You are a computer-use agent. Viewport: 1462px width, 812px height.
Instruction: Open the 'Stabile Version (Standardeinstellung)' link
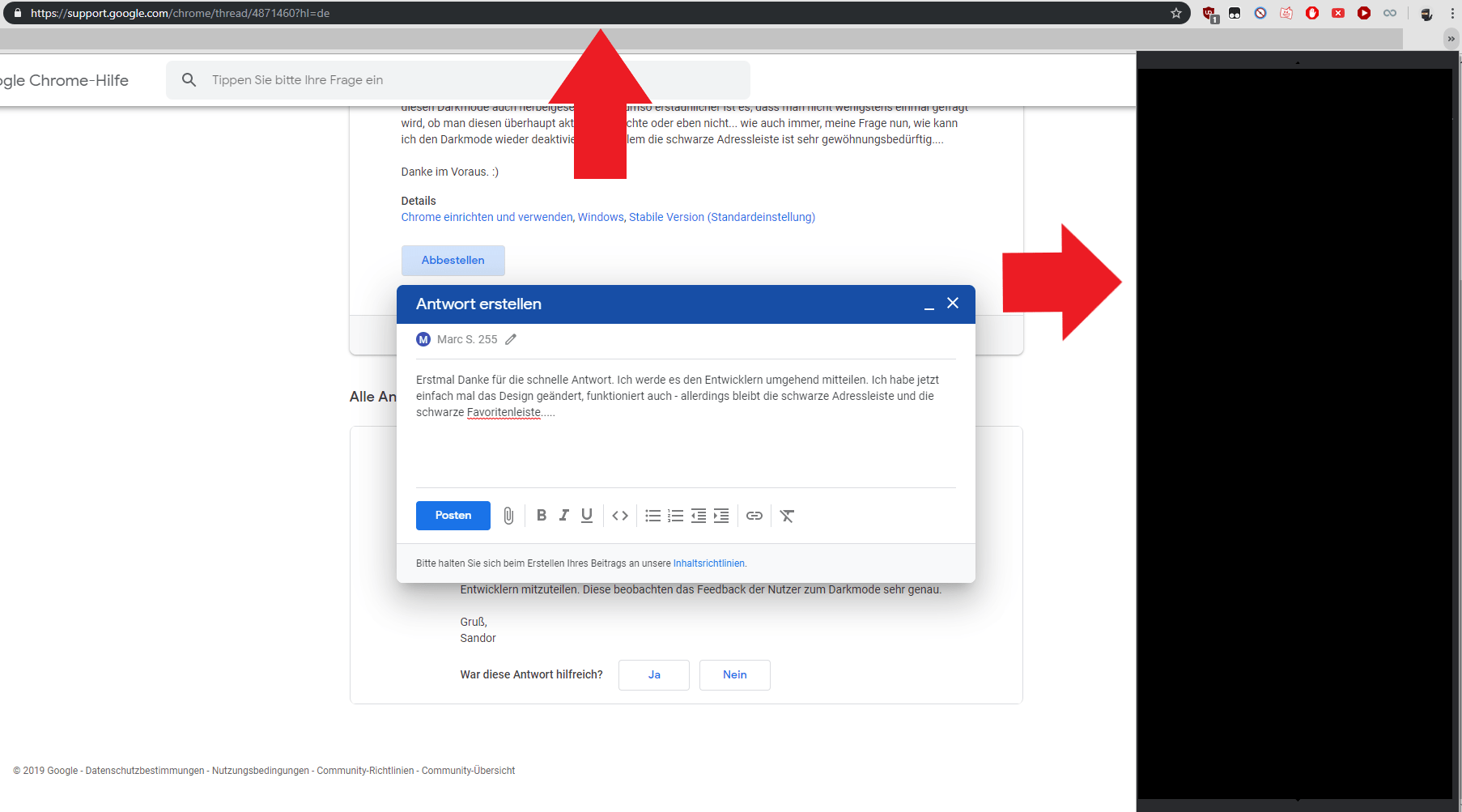click(722, 217)
